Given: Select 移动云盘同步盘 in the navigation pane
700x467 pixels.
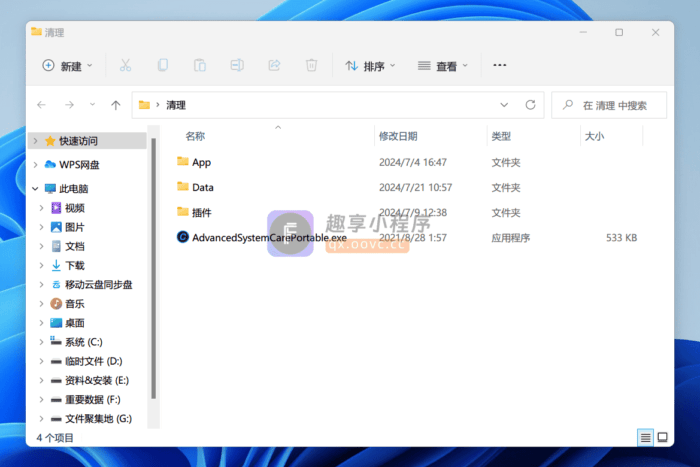Looking at the screenshot, I should point(99,284).
